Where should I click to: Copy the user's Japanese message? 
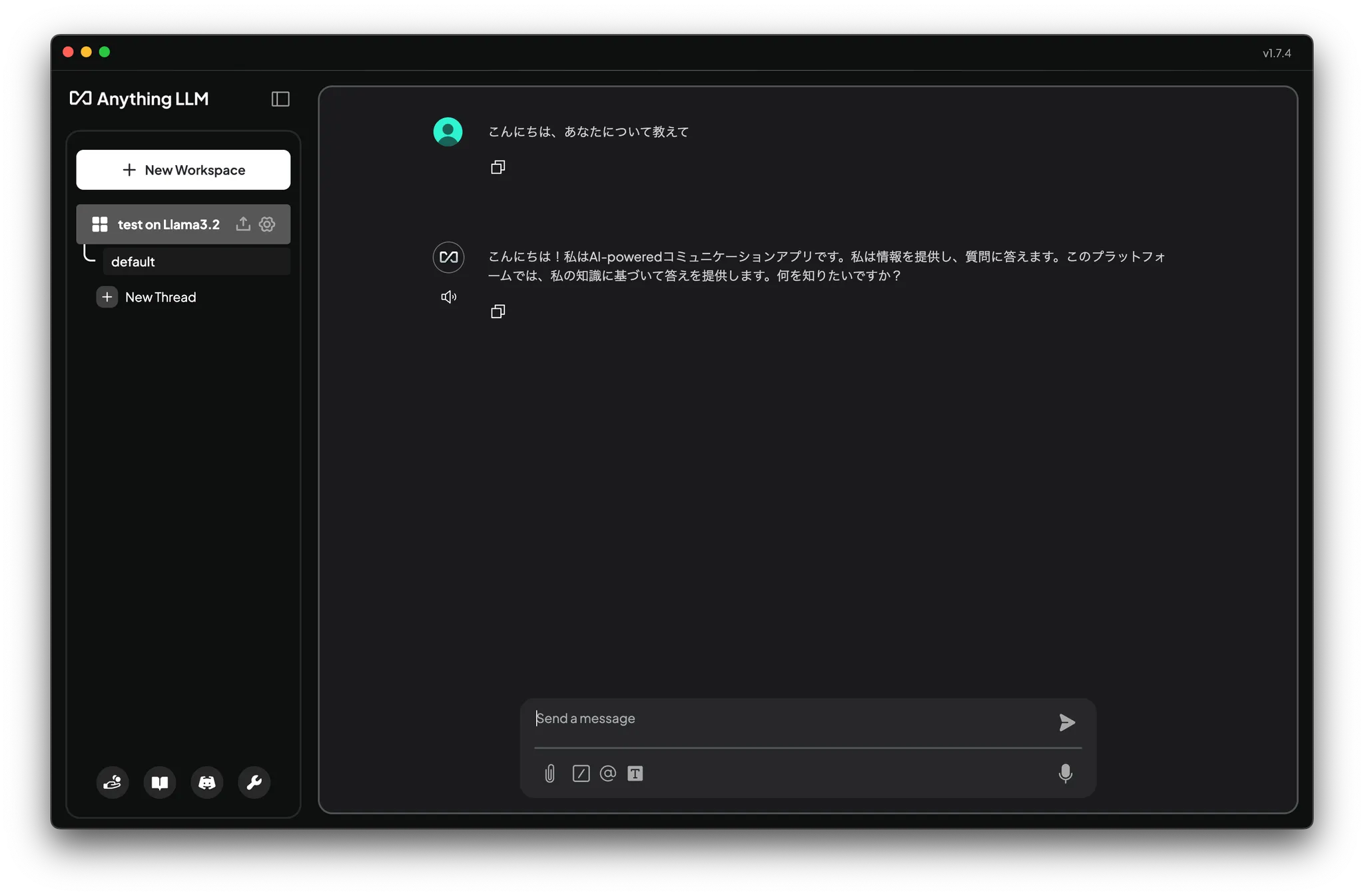(498, 167)
